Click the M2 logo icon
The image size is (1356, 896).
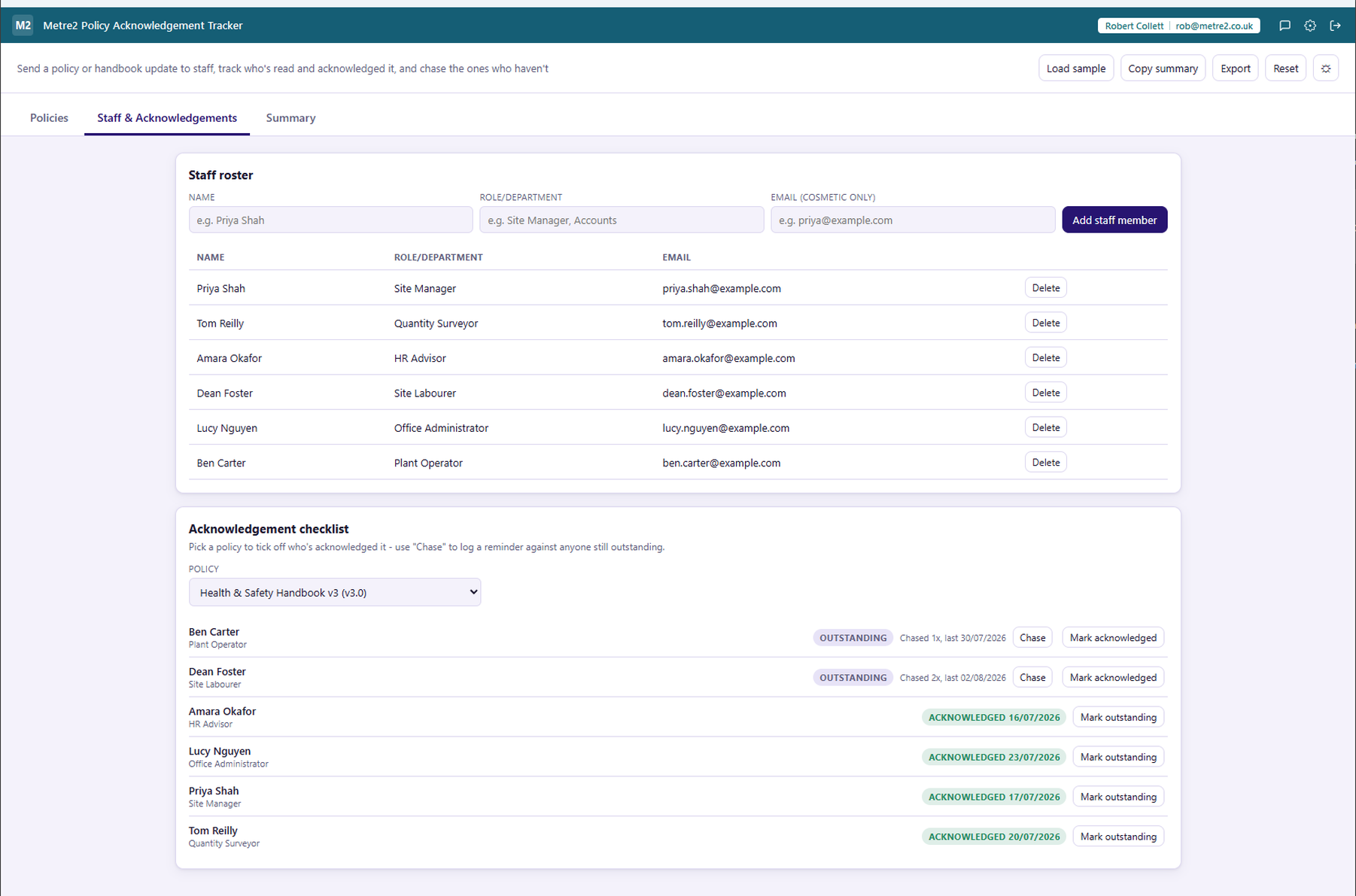click(23, 25)
